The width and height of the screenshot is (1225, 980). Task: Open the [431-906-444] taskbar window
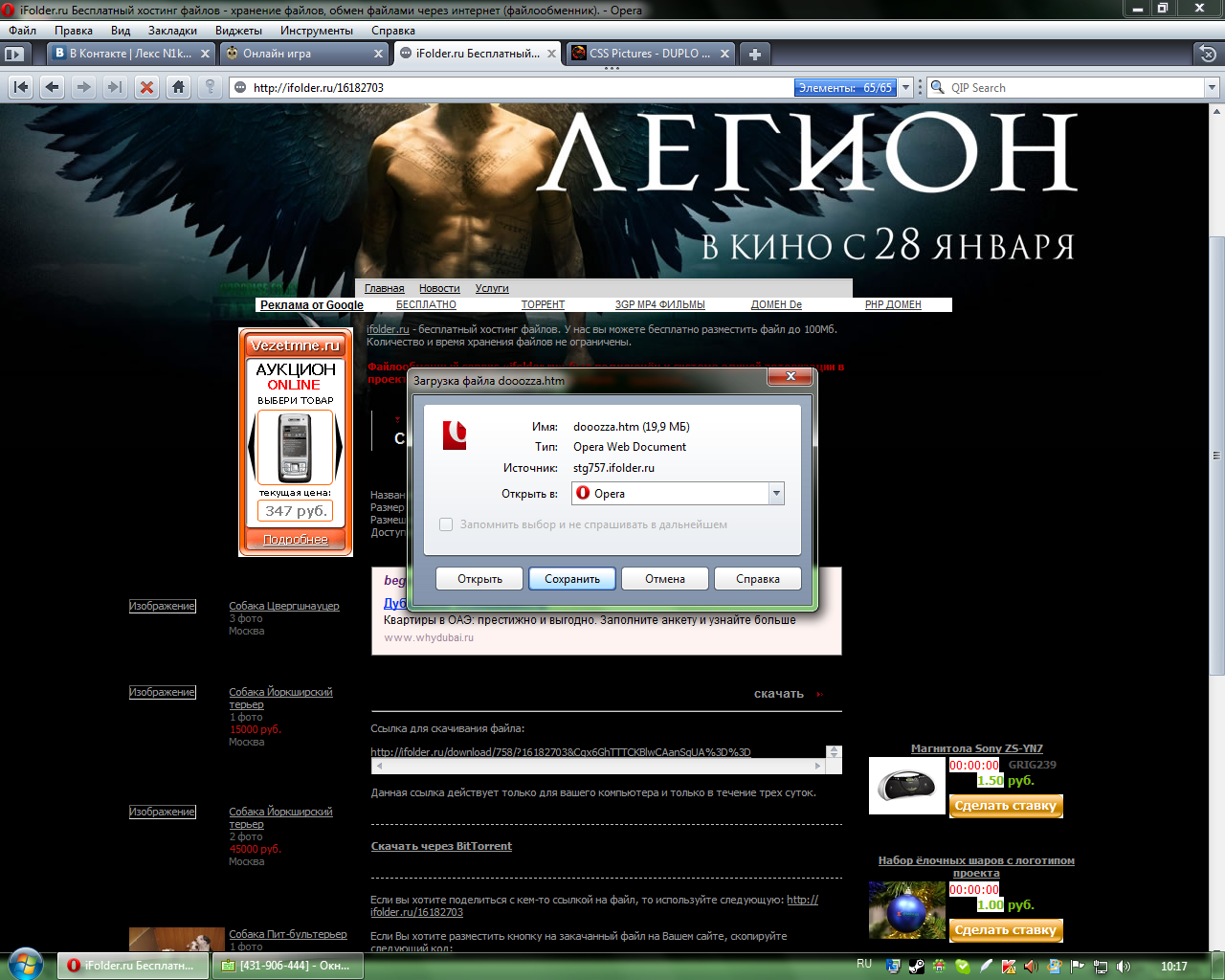click(287, 966)
